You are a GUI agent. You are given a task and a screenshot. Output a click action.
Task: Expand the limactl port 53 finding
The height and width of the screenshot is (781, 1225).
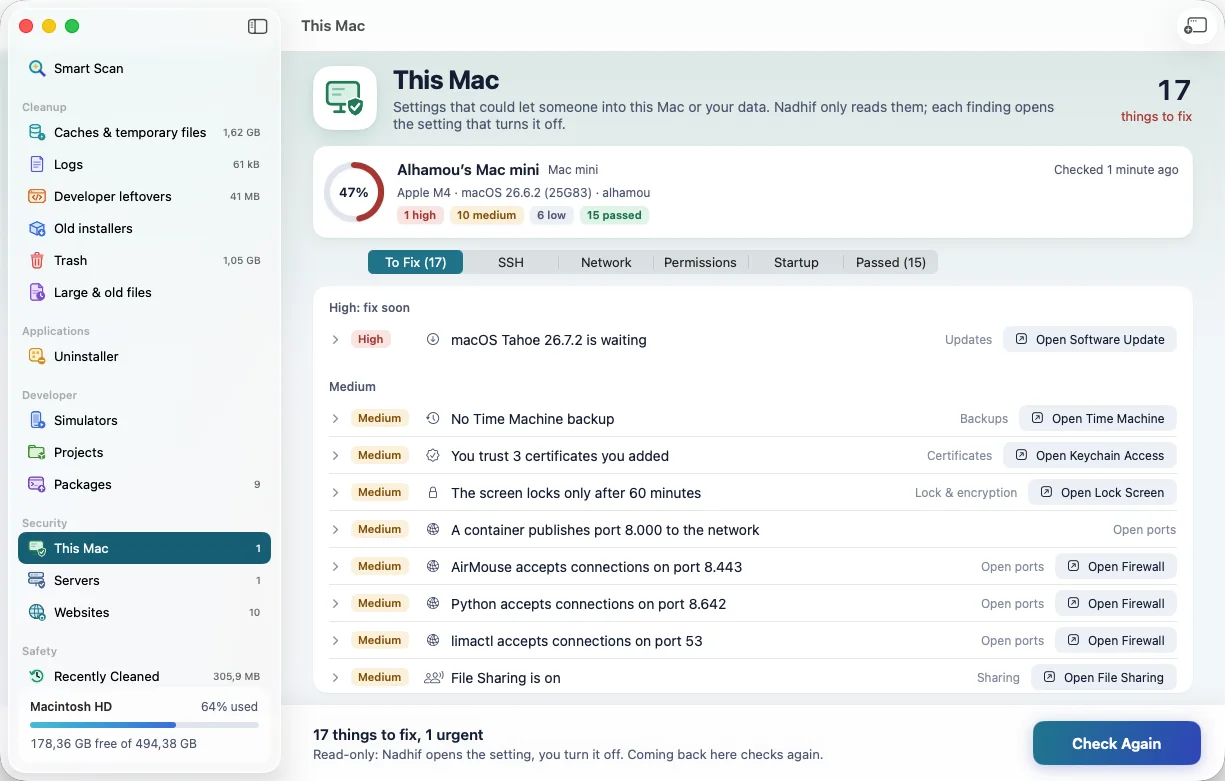pyautogui.click(x=336, y=641)
